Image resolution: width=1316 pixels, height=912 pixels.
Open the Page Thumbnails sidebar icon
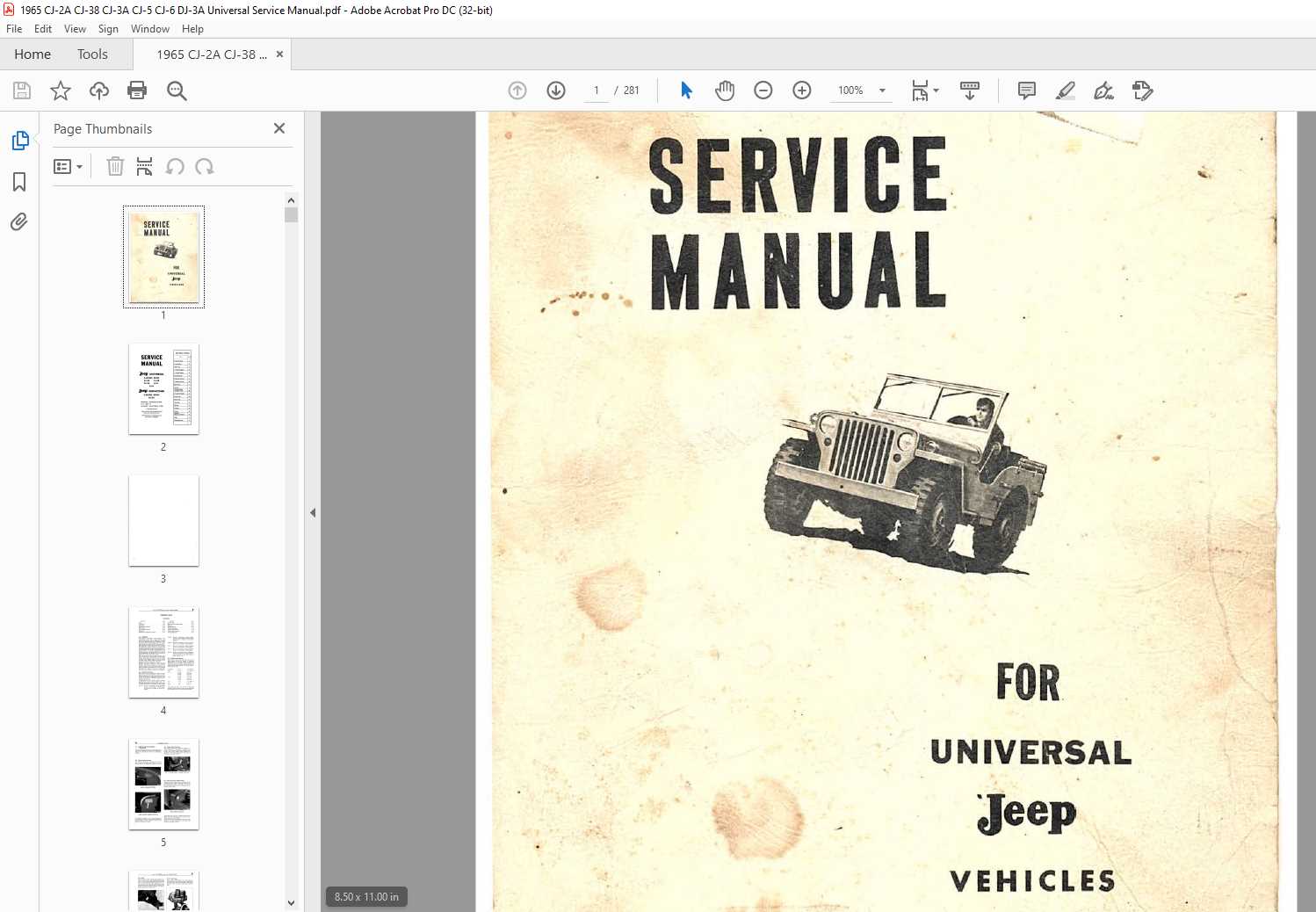19,141
